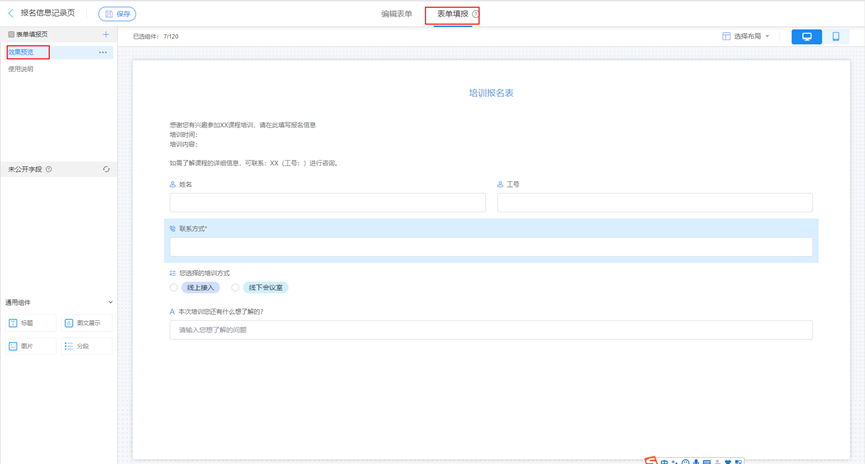Screen dimensions: 865x464
Task: Click the 请输入您想了解的问题 text field
Action: 491,330
